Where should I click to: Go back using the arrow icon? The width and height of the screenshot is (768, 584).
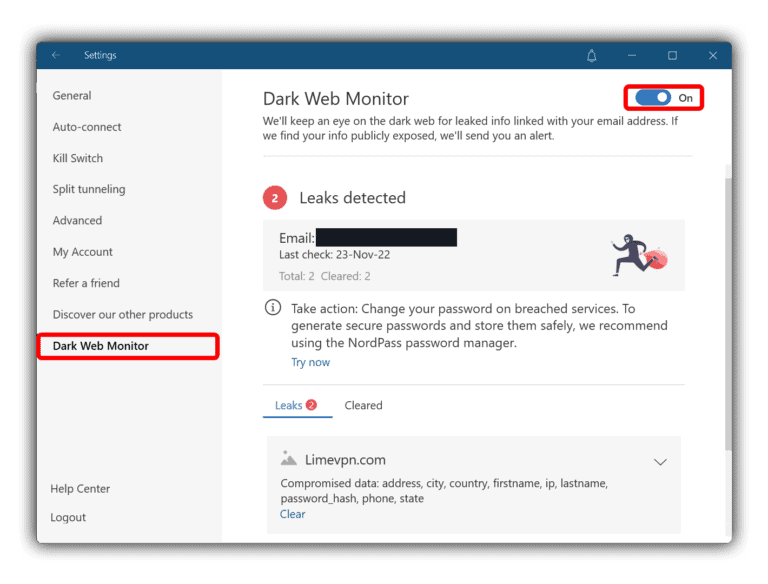point(56,55)
